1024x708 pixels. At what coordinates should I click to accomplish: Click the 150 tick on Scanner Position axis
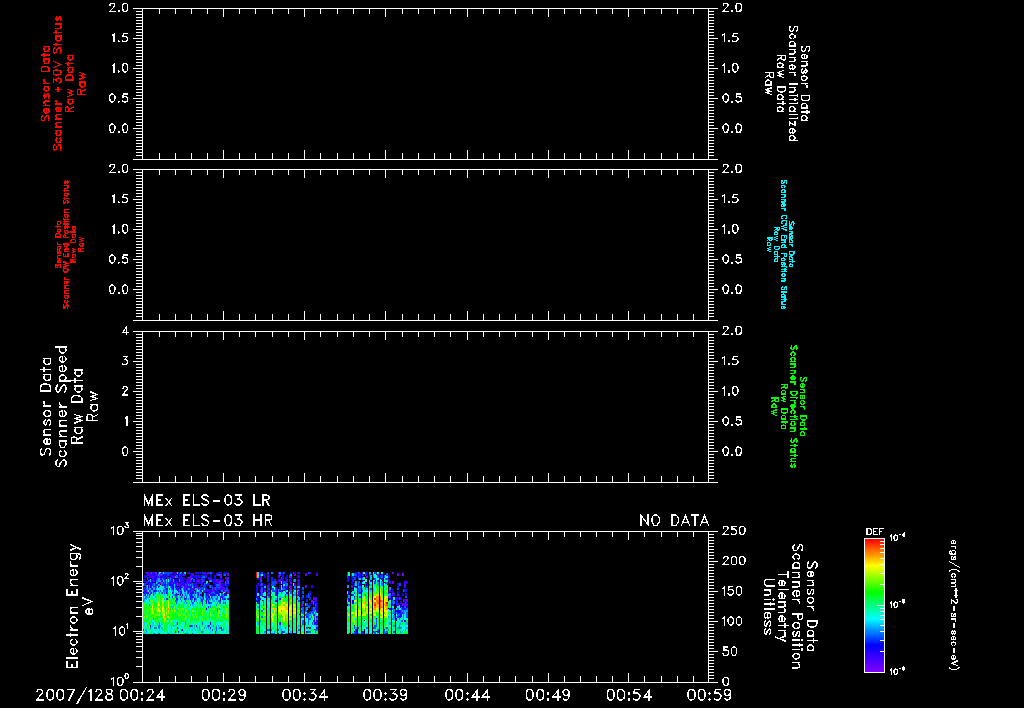(x=733, y=591)
